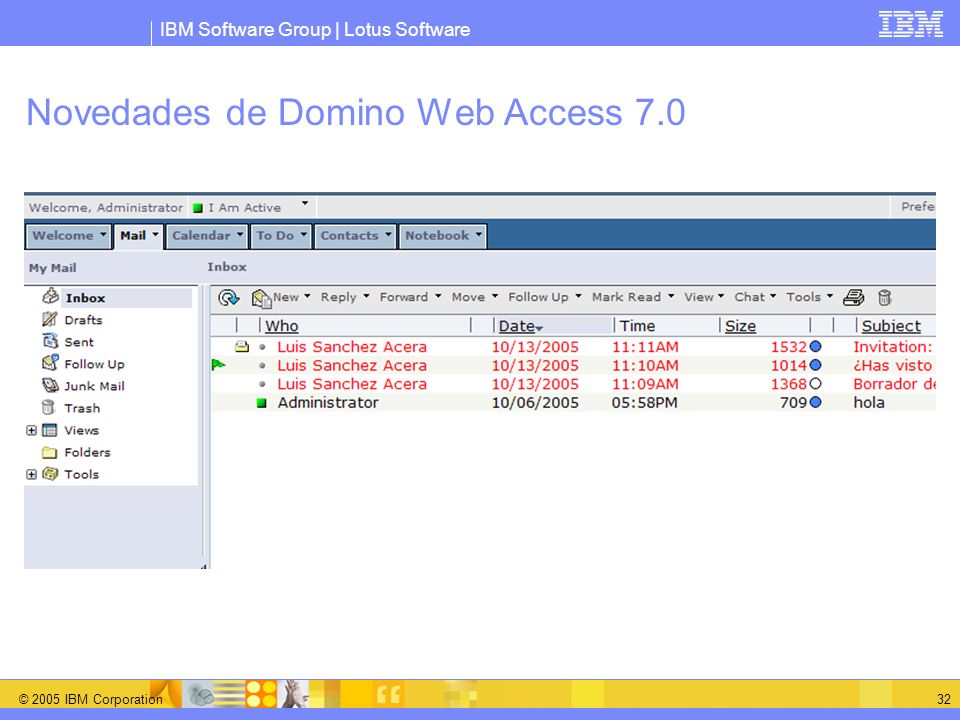Click the envelope icon on 11:11AM message row
The width and height of the screenshot is (960, 720).
point(242,347)
